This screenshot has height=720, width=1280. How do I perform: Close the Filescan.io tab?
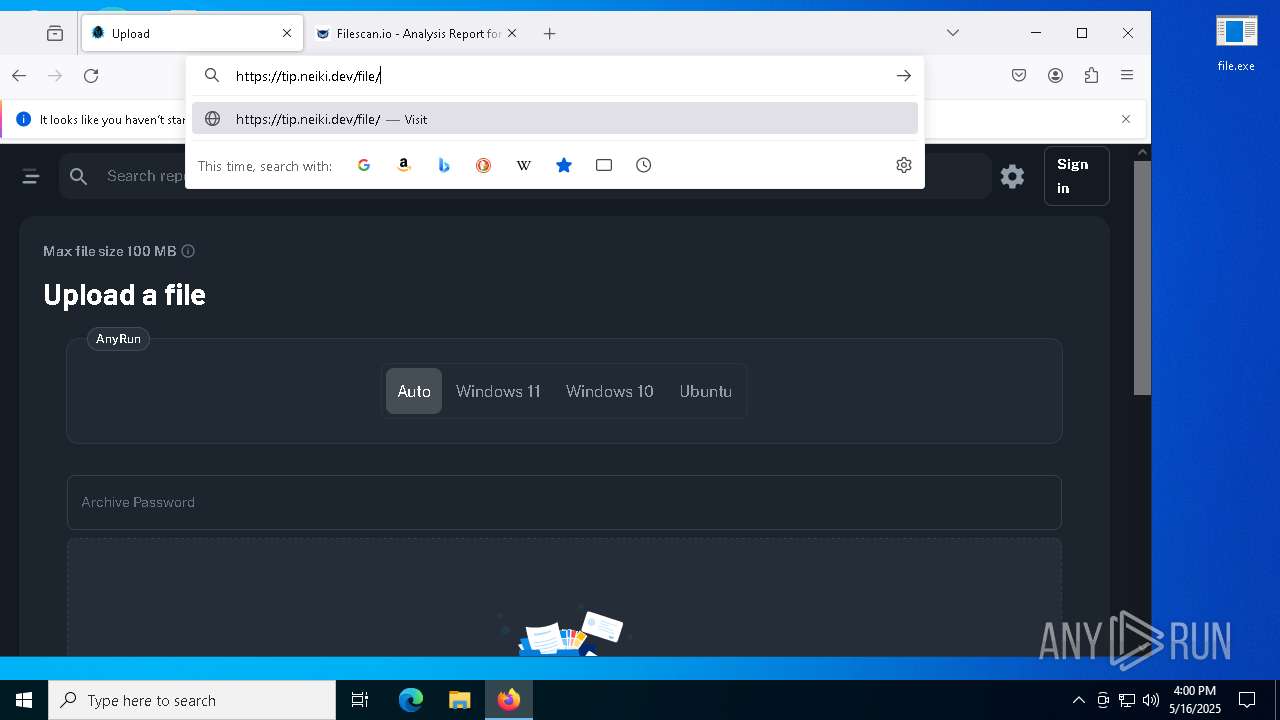pos(512,33)
